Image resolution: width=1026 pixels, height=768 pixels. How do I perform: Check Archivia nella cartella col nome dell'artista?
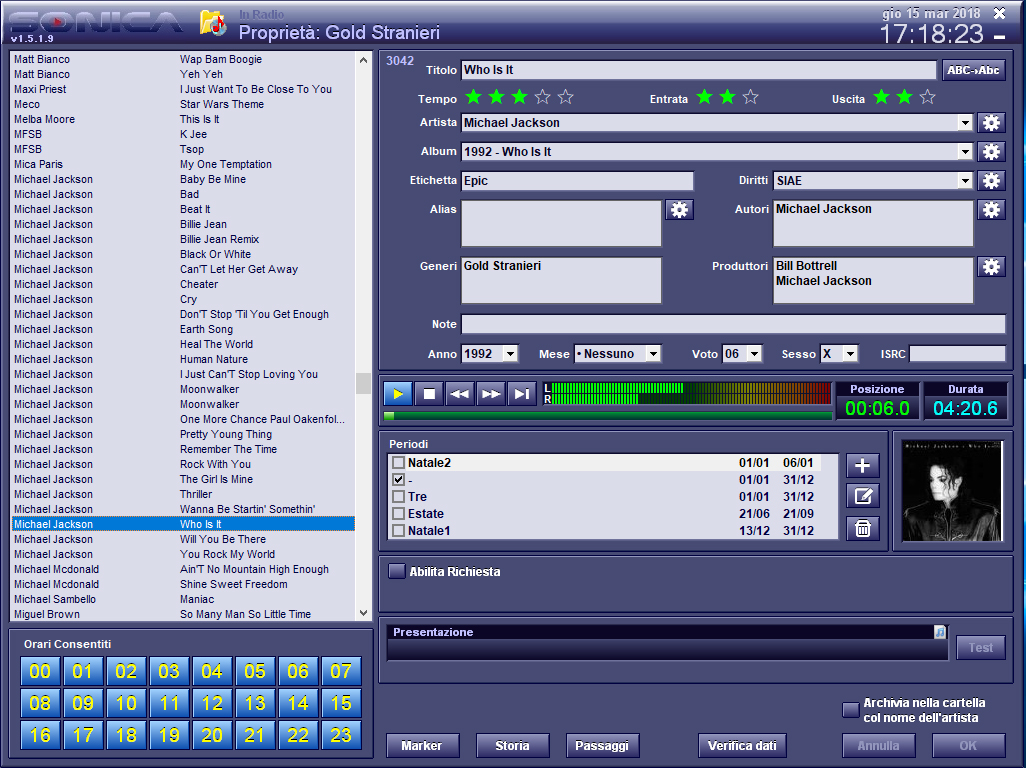(x=851, y=710)
